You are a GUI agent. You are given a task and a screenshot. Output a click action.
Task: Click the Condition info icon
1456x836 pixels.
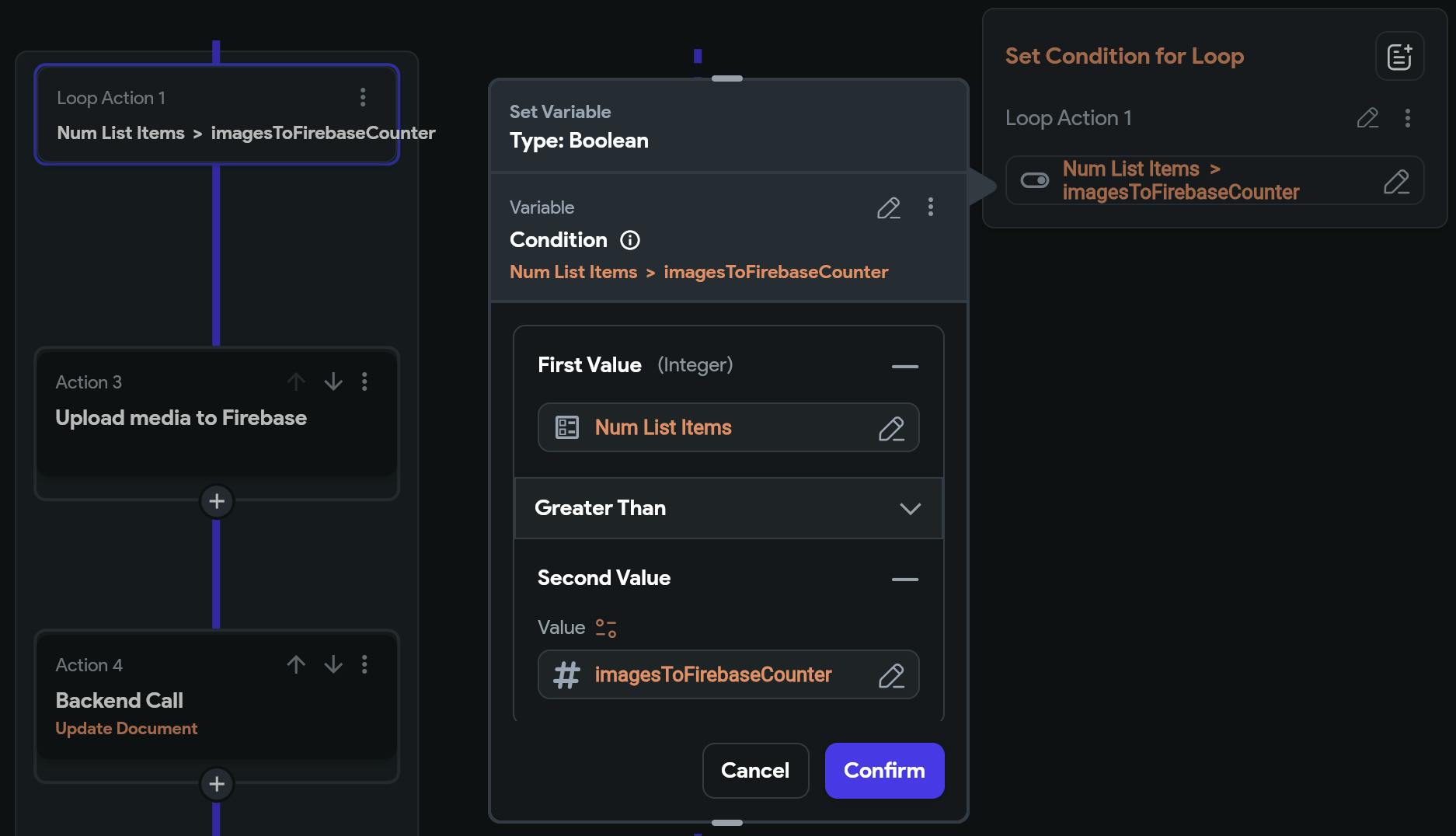(630, 240)
